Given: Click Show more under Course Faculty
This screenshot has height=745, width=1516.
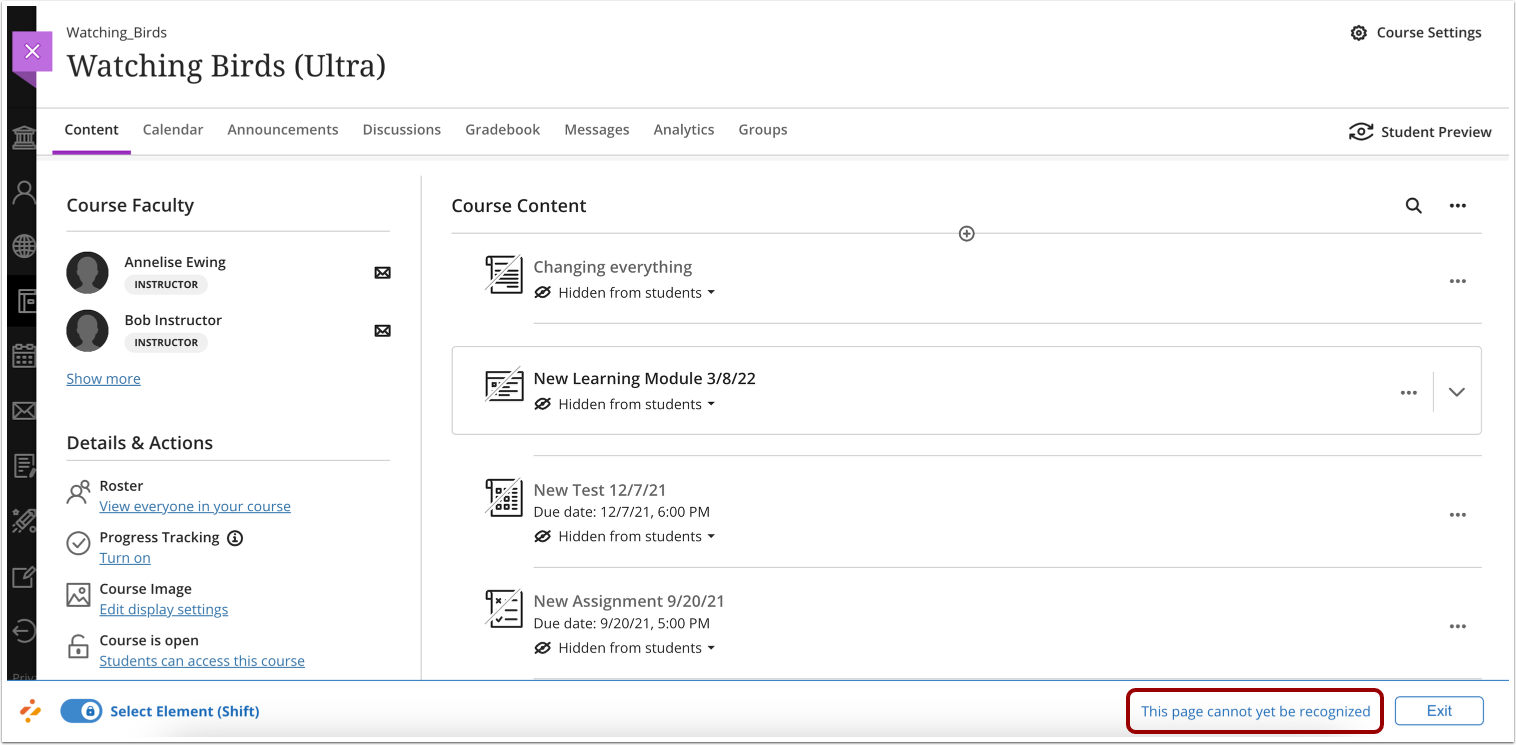Looking at the screenshot, I should pos(103,379).
